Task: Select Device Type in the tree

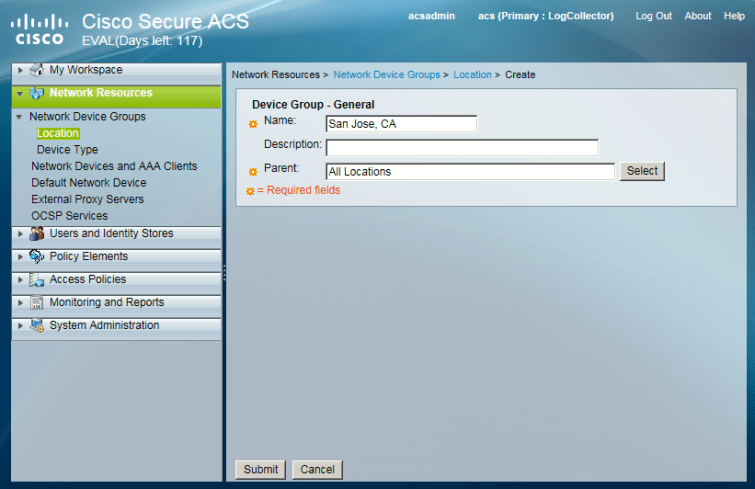Action: (67, 150)
